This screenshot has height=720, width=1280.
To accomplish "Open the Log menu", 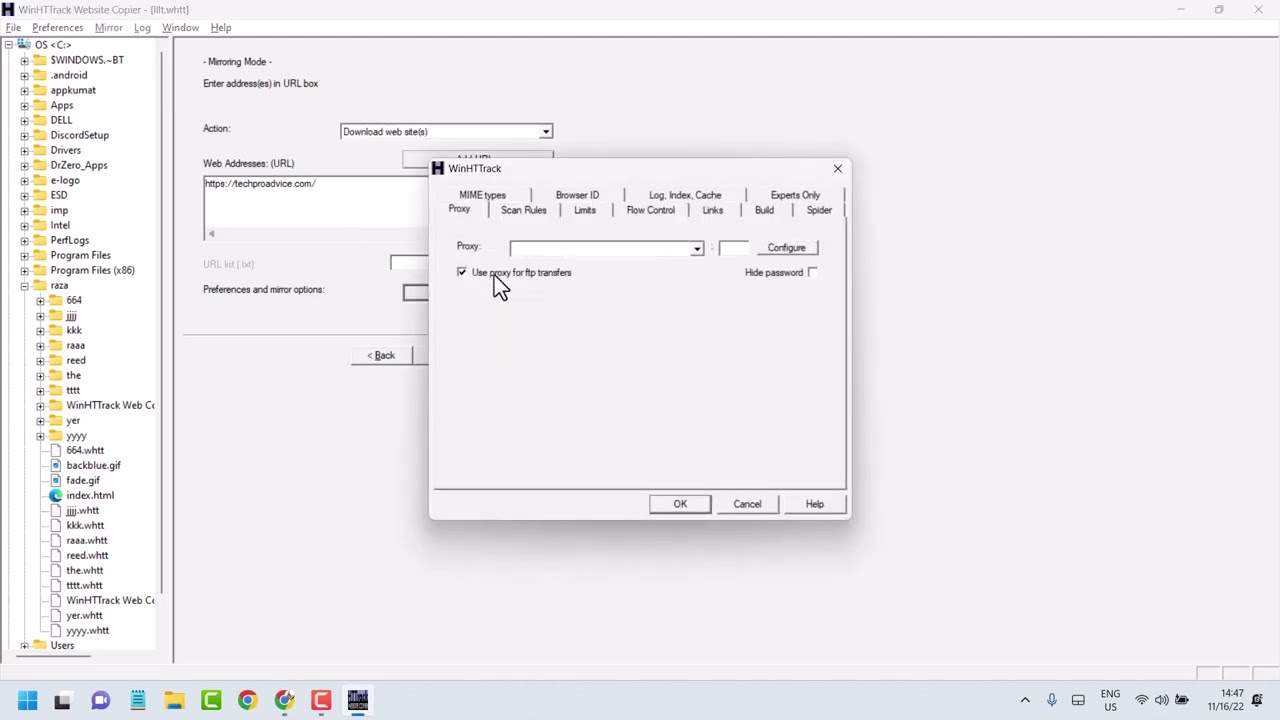I will tap(142, 28).
